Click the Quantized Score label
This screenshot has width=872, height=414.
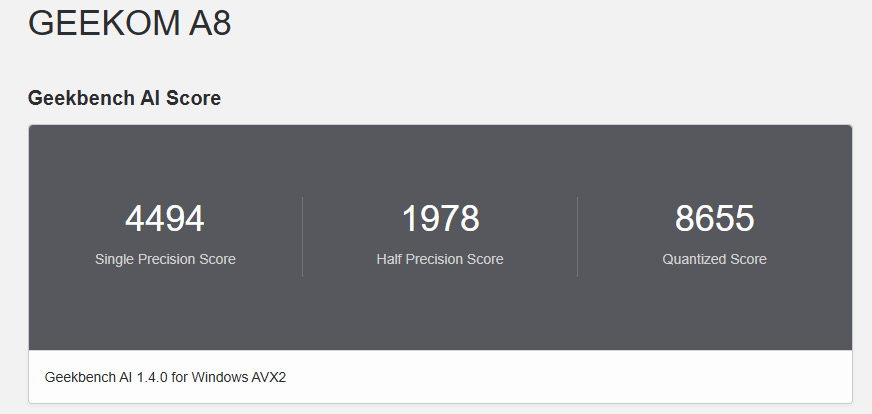[715, 259]
